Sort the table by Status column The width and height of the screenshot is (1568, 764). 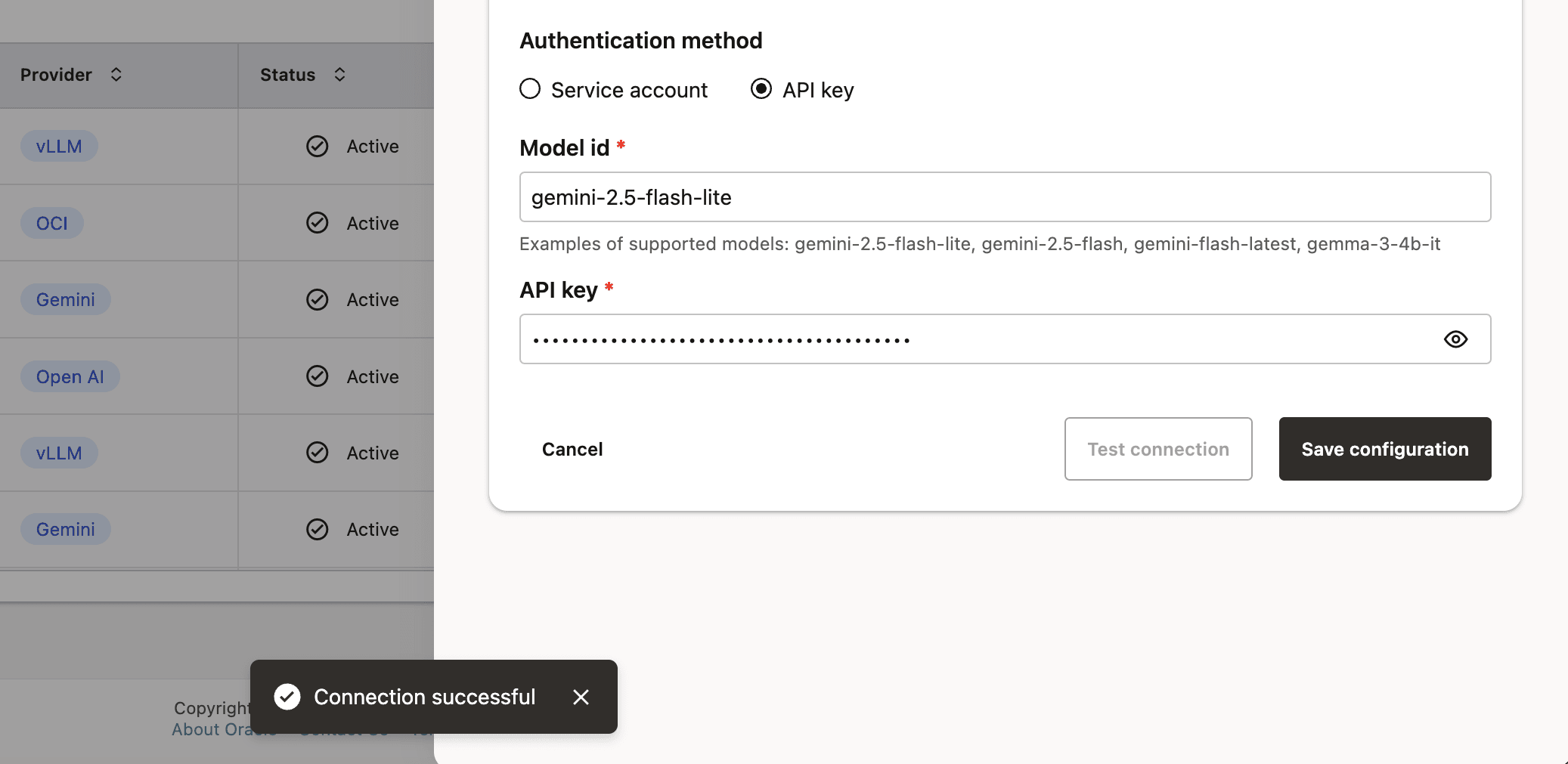point(339,75)
